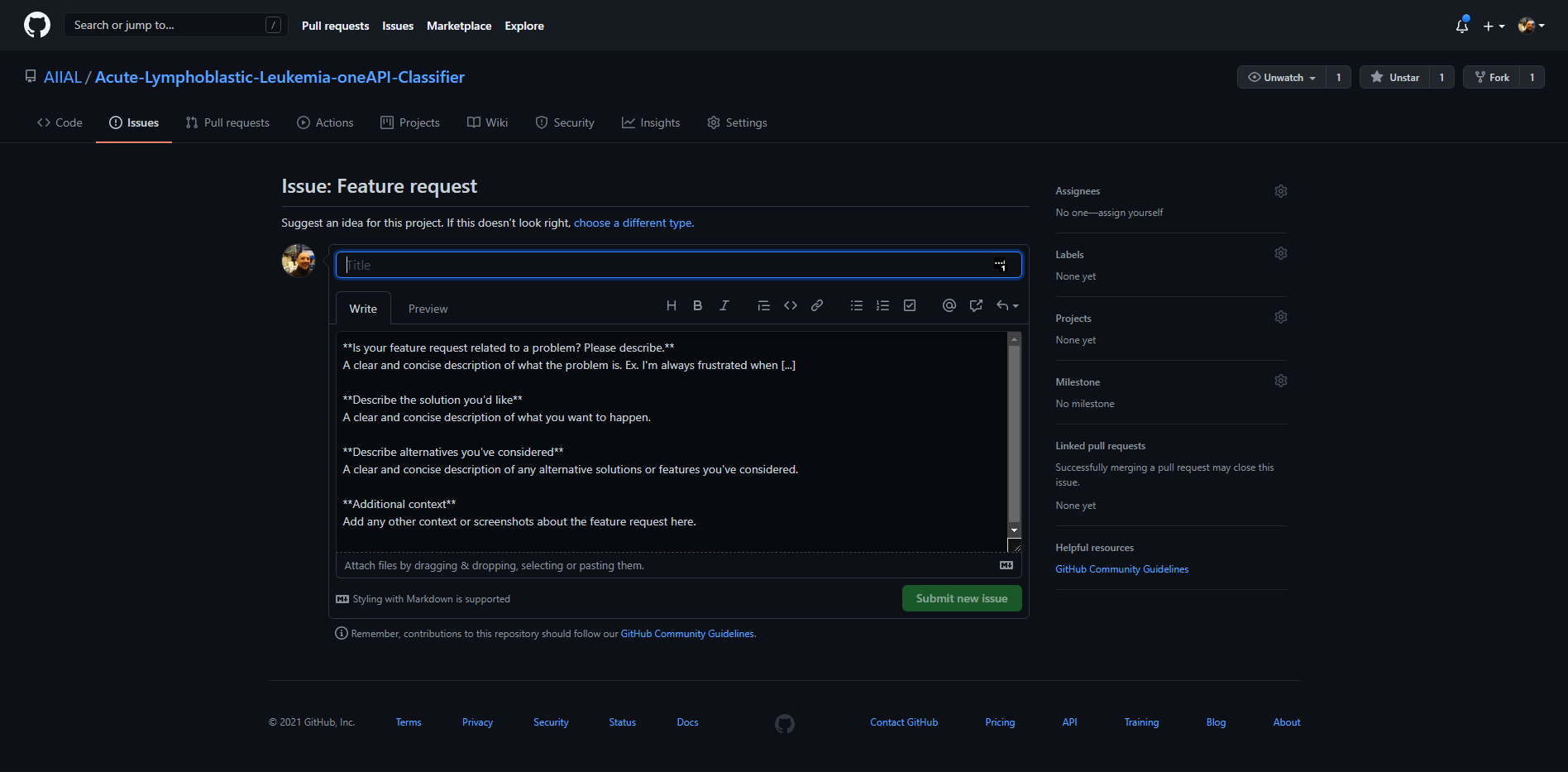
Task: Insert a bulleted list icon
Action: pos(857,305)
